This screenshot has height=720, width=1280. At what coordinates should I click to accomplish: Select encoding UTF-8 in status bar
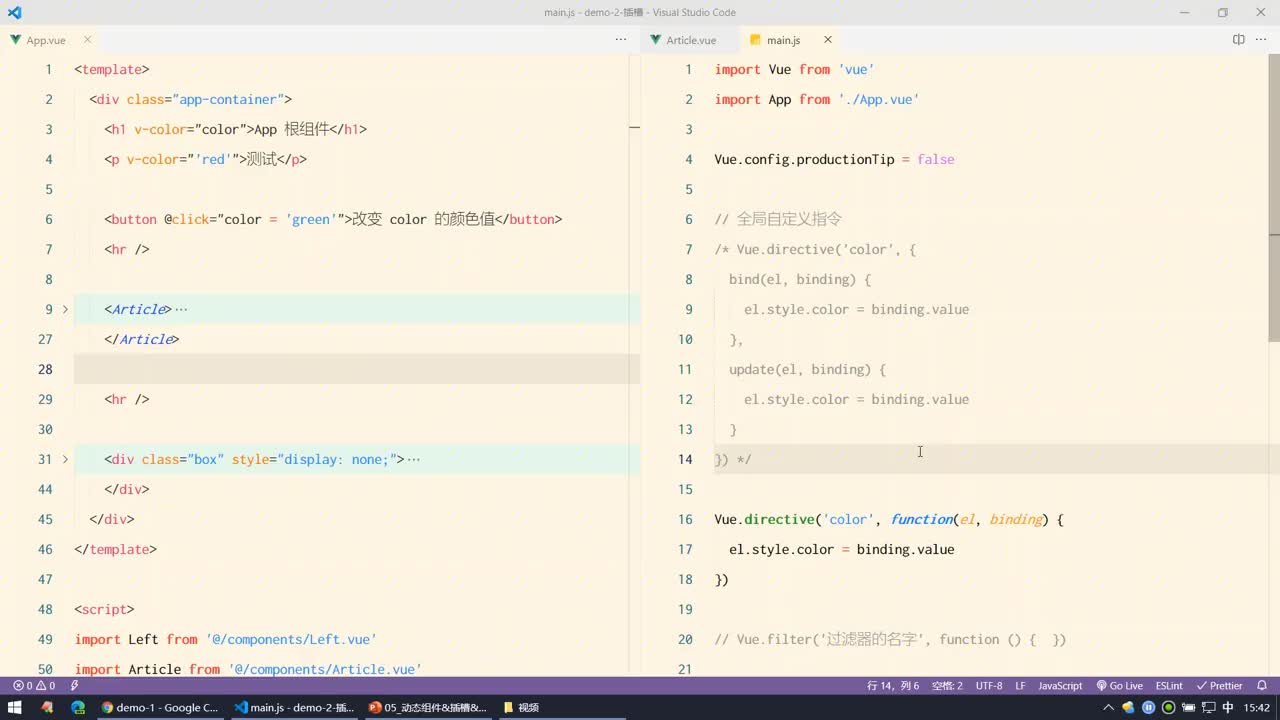click(989, 686)
